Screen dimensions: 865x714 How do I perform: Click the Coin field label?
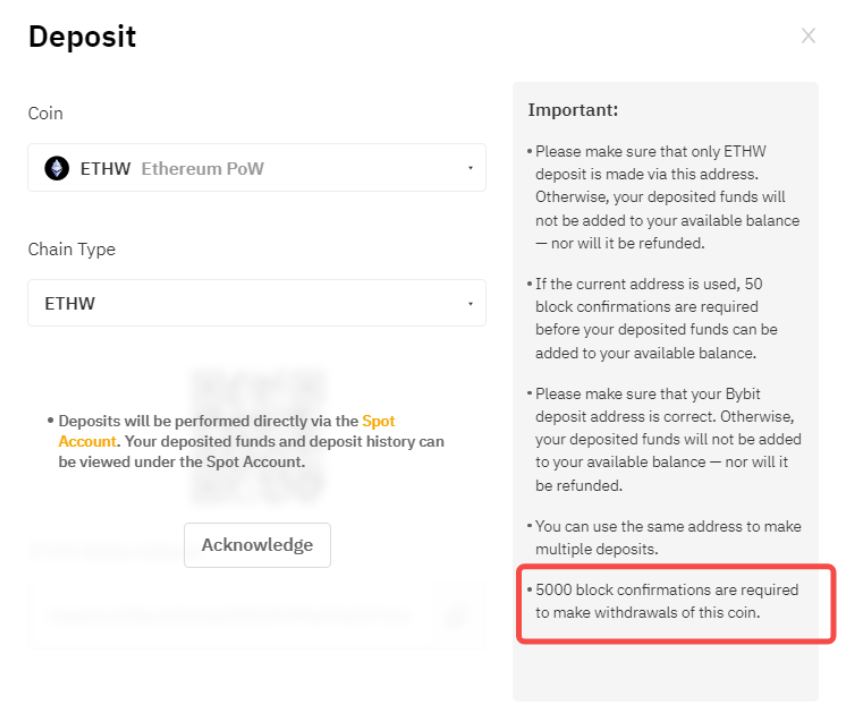tap(45, 113)
